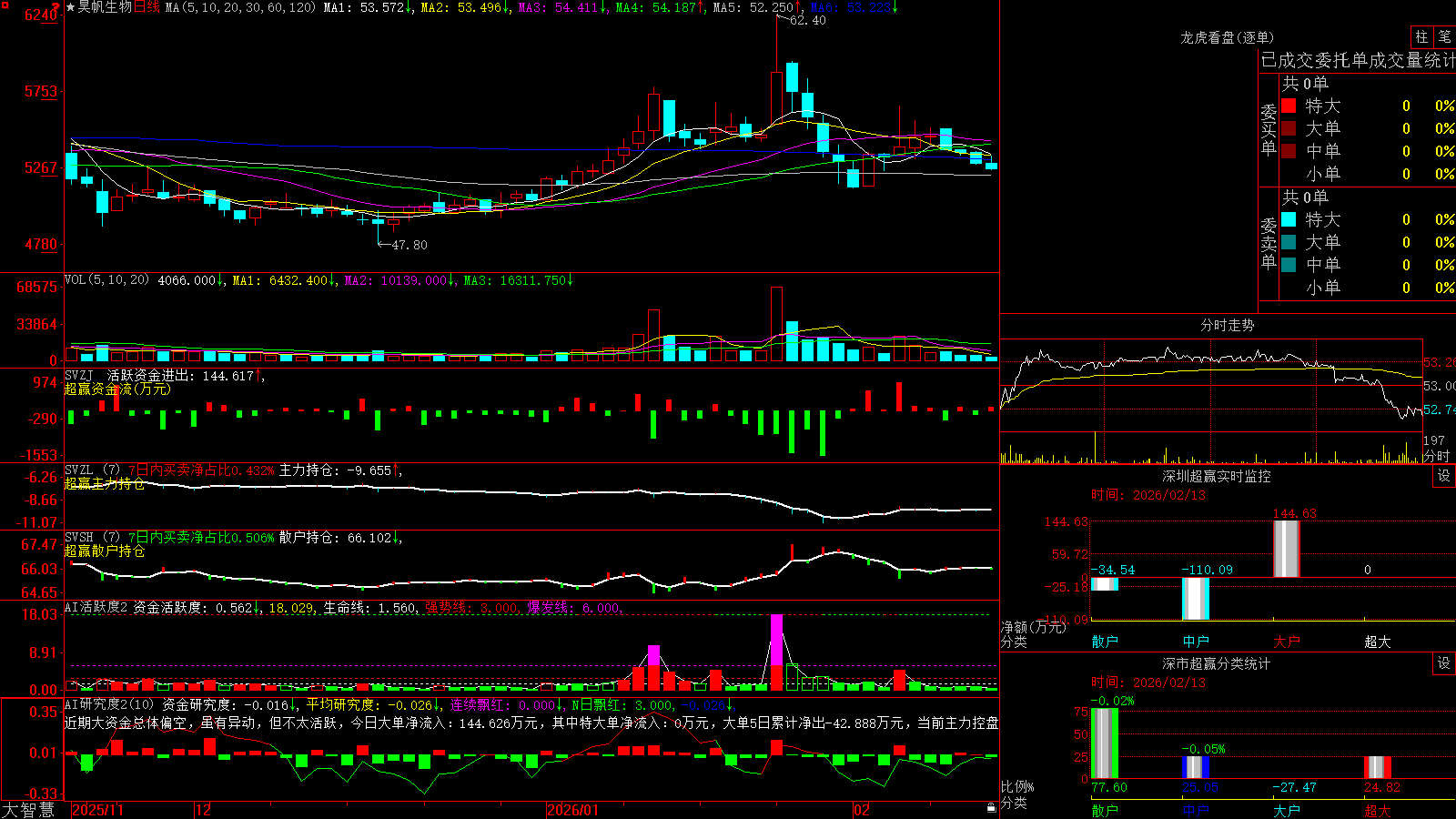Click the 龙虎看盘(逐单) panel title
This screenshot has width=1456, height=819.
coord(1227,38)
